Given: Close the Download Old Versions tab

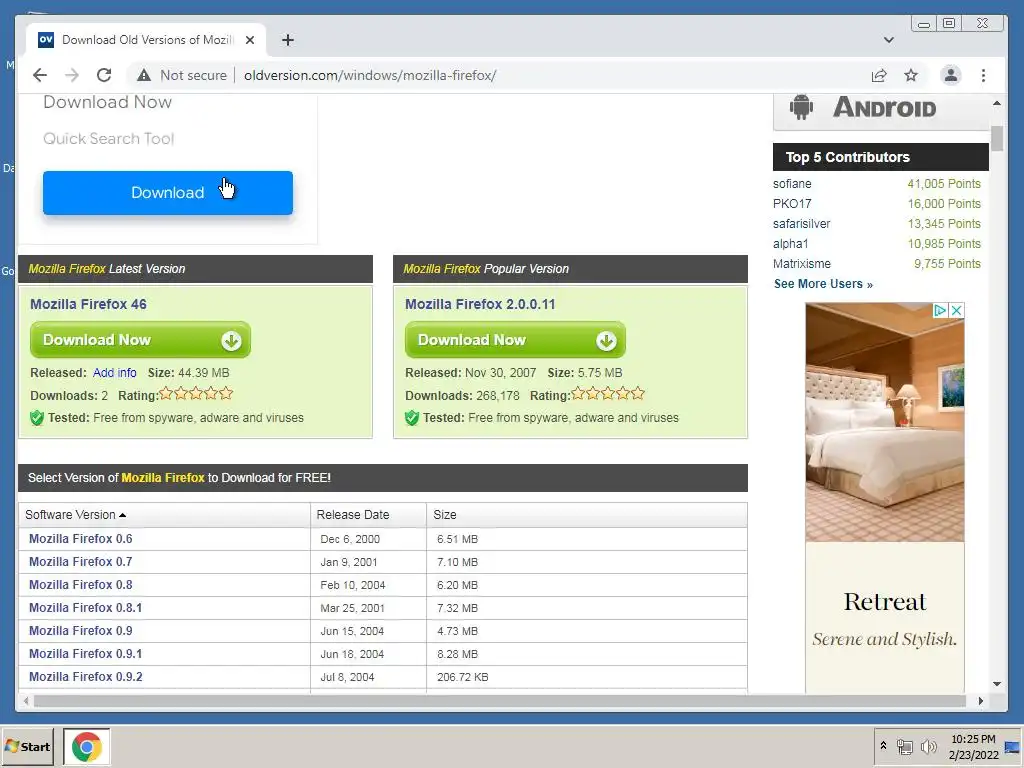Looking at the screenshot, I should coord(249,40).
